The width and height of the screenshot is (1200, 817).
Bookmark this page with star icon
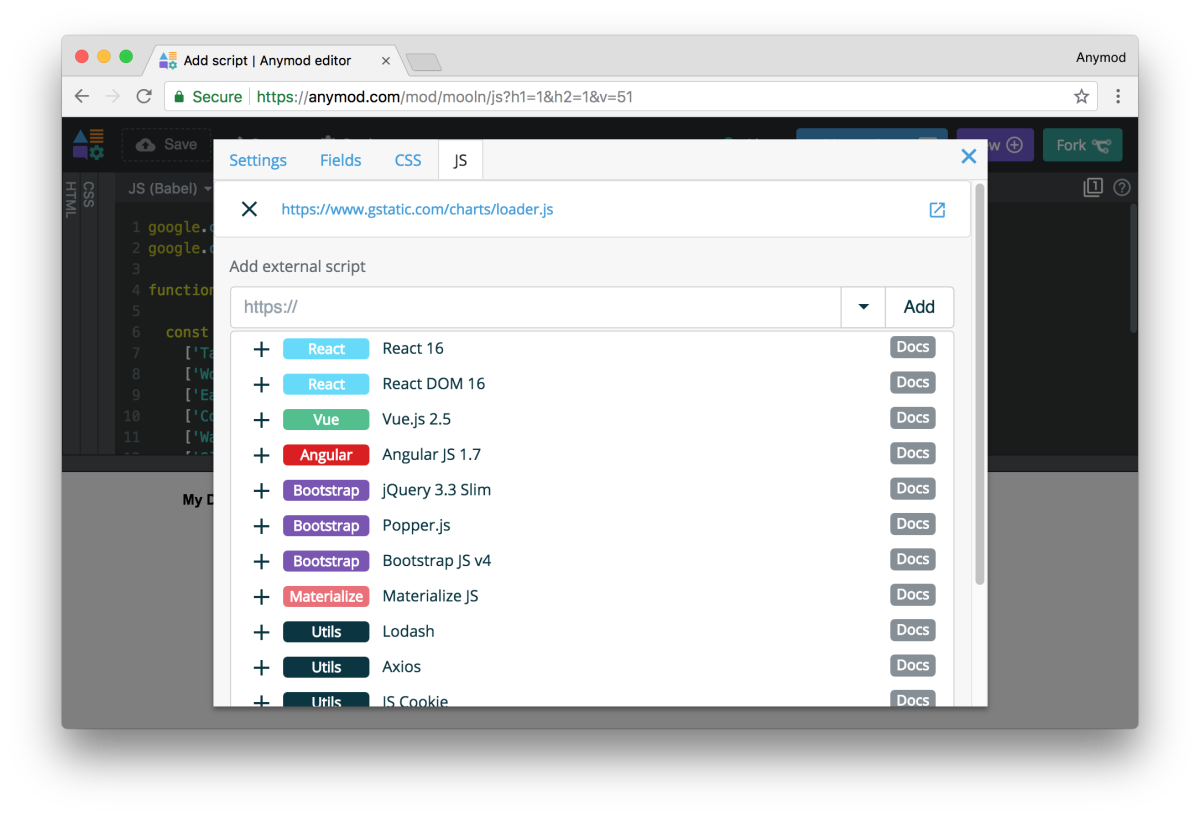point(1081,97)
